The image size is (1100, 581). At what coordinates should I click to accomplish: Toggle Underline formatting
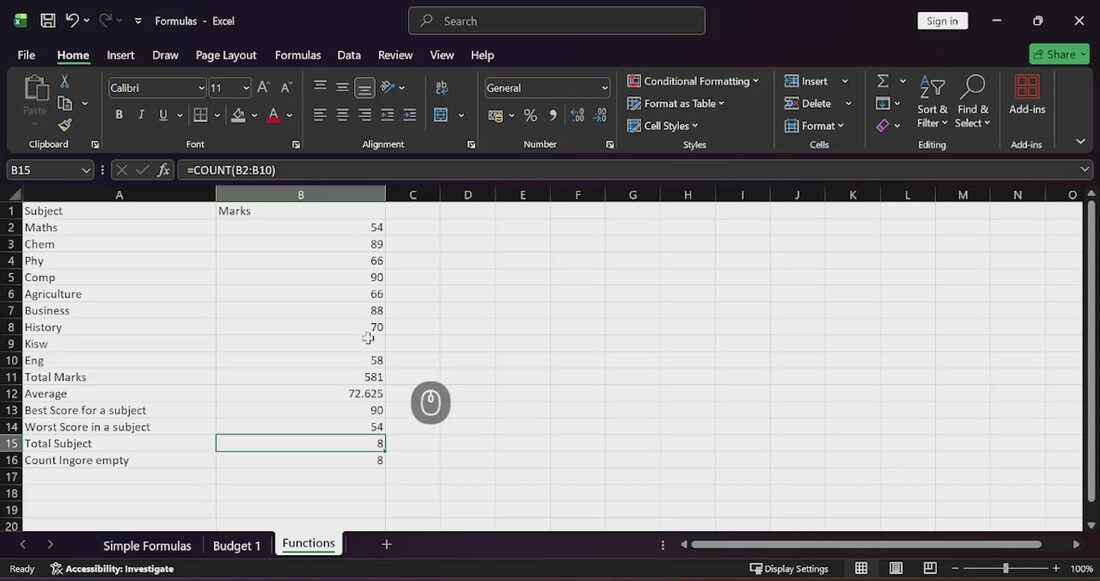point(163,114)
